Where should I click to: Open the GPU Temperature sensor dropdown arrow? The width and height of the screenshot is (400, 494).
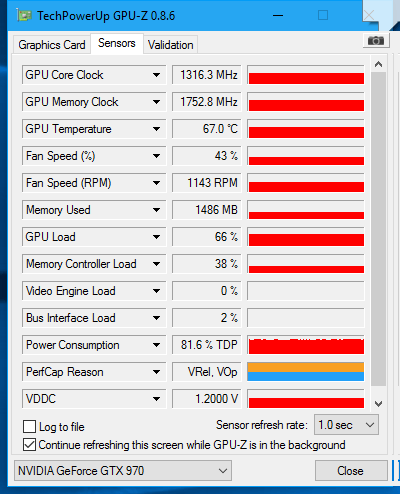(156, 129)
